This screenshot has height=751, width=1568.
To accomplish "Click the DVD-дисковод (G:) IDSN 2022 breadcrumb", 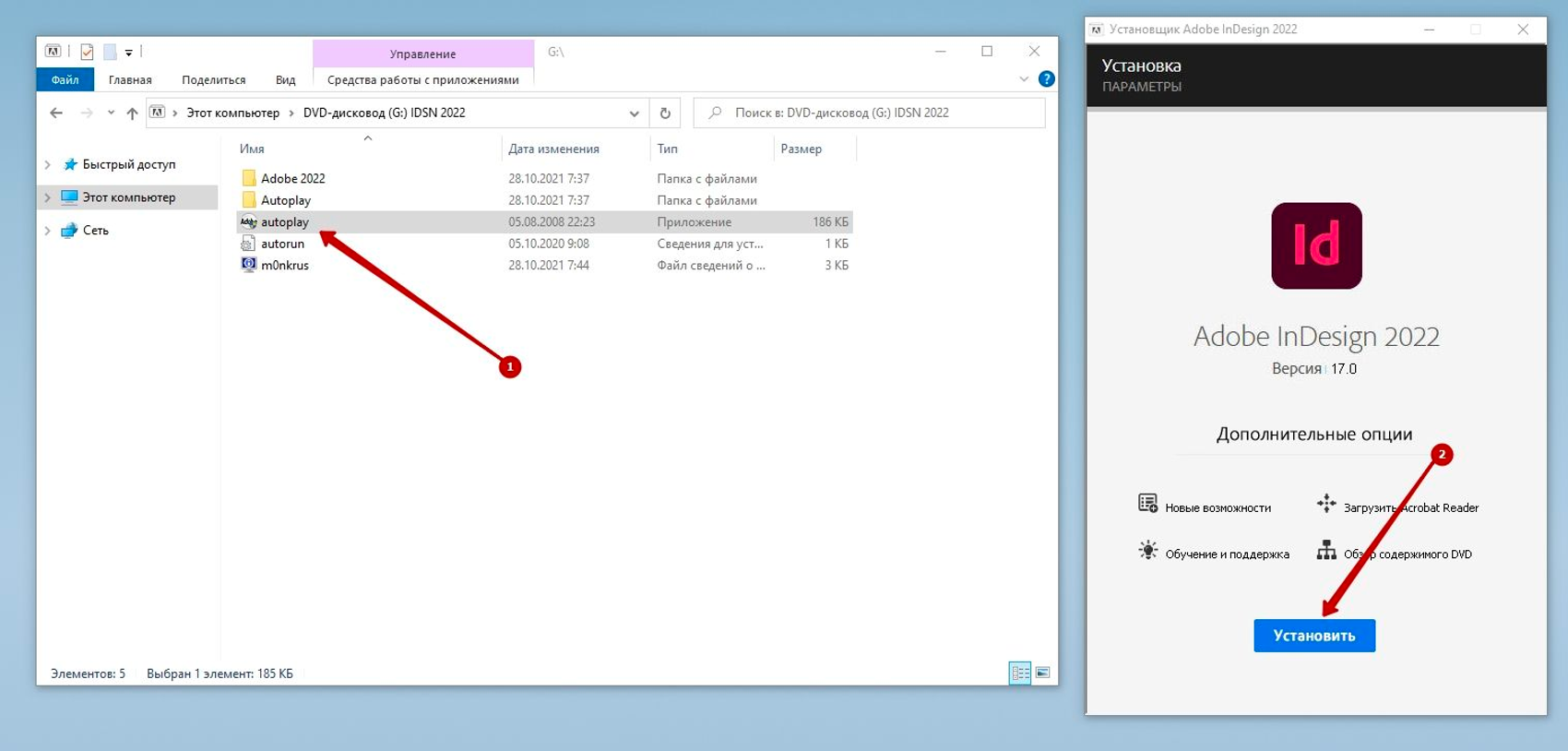I will 385,113.
